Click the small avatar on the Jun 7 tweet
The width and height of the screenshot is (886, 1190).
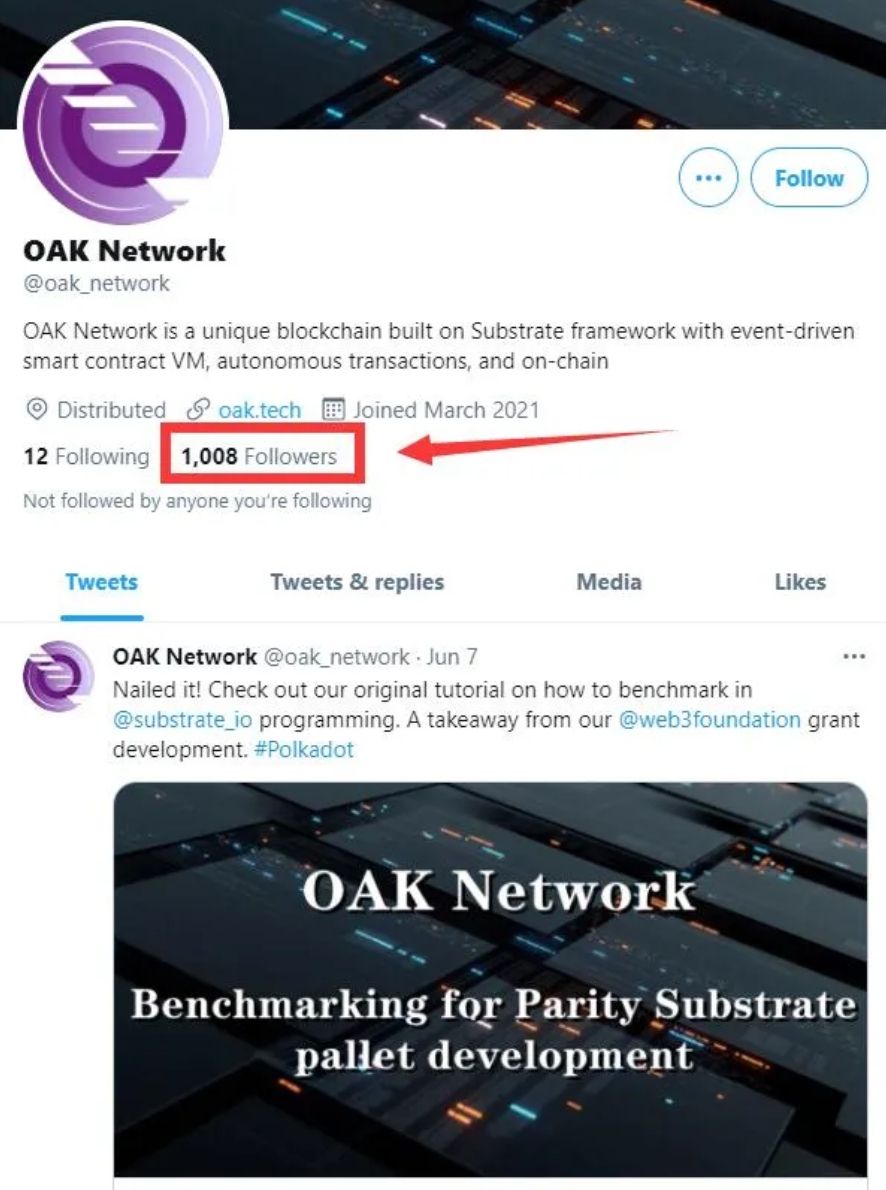tap(58, 676)
